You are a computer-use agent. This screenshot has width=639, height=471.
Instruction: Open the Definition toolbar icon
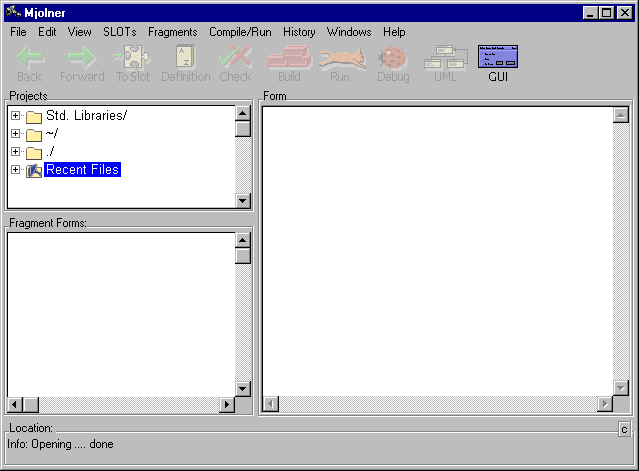pyautogui.click(x=185, y=58)
